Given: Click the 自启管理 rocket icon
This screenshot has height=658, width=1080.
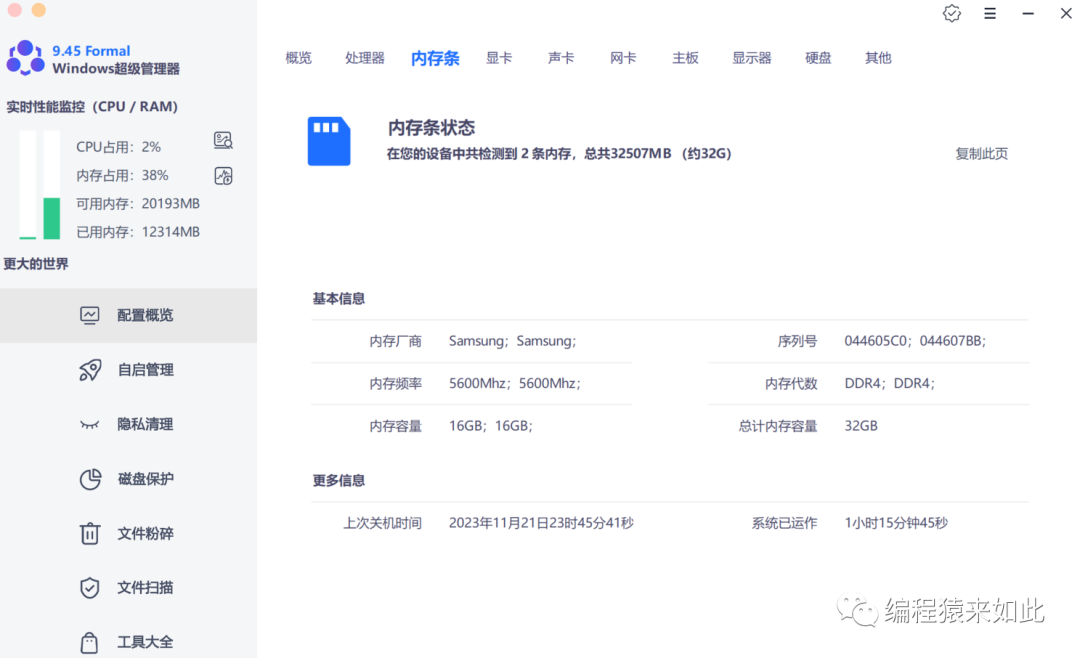Looking at the screenshot, I should click(90, 370).
